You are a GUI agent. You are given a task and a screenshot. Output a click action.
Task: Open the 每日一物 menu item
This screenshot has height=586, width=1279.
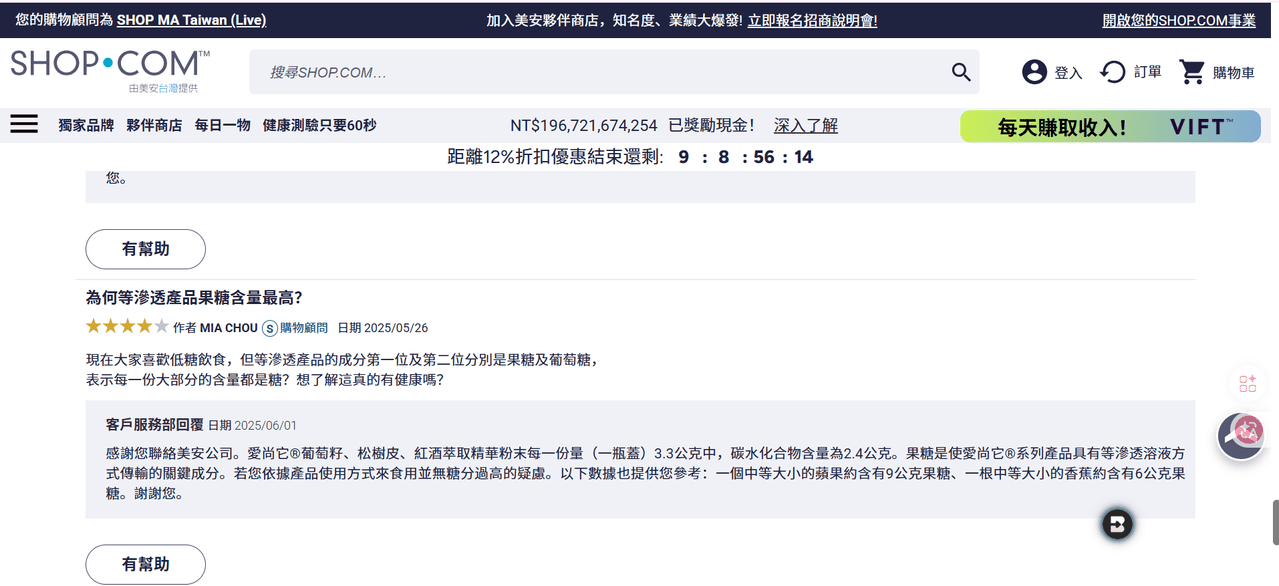(222, 125)
